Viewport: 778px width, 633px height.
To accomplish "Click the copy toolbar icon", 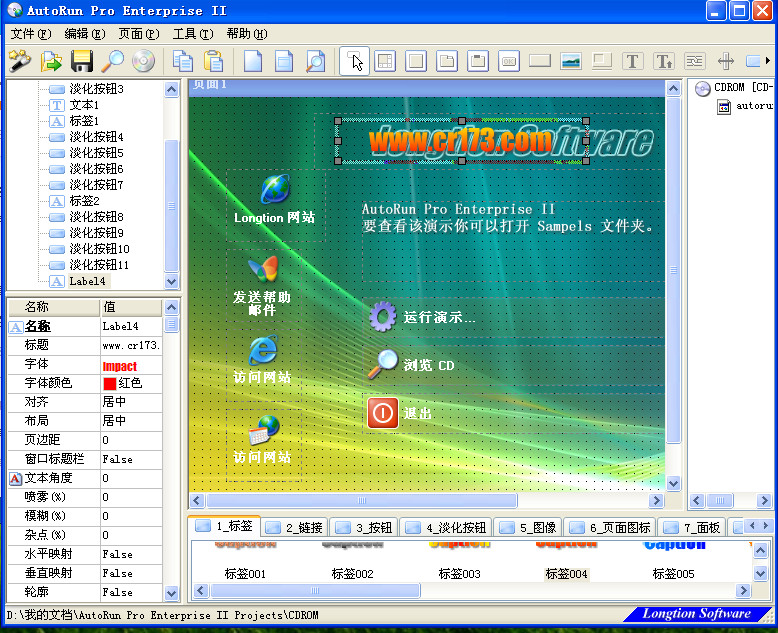I will [183, 61].
